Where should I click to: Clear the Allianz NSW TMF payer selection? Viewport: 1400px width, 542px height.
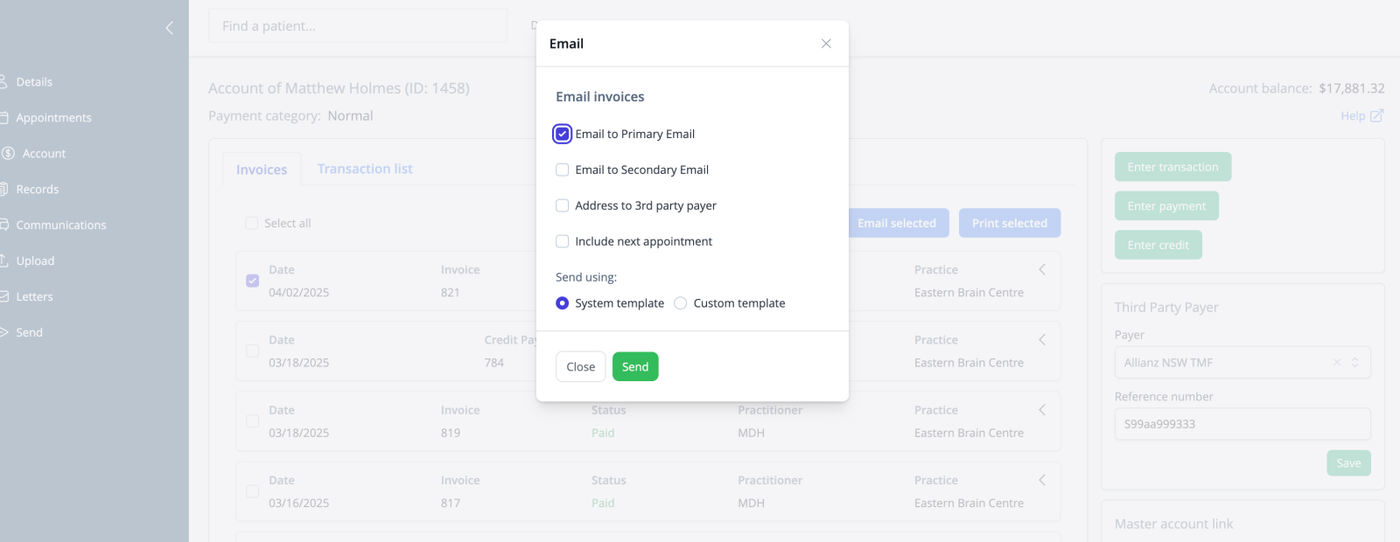click(x=1337, y=362)
